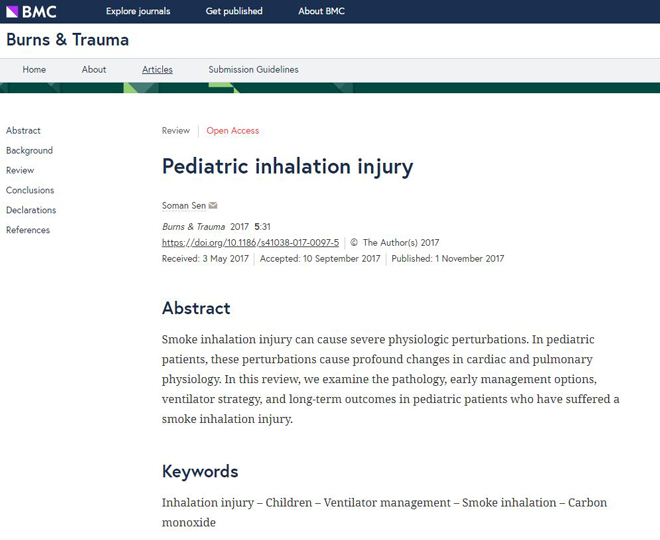The width and height of the screenshot is (660, 540).
Task: Jump to Declarations in sidebar
Action: (31, 210)
